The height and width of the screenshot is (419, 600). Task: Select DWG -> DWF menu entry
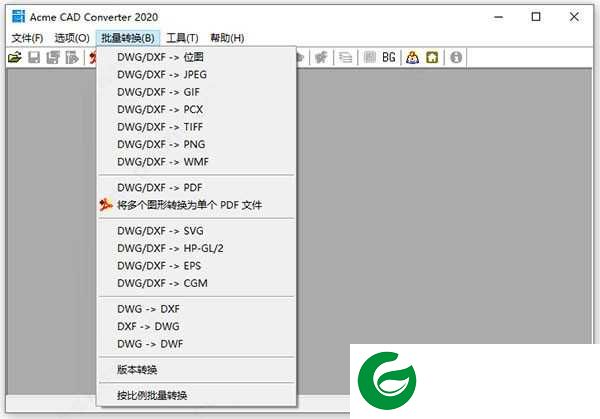[197, 344]
